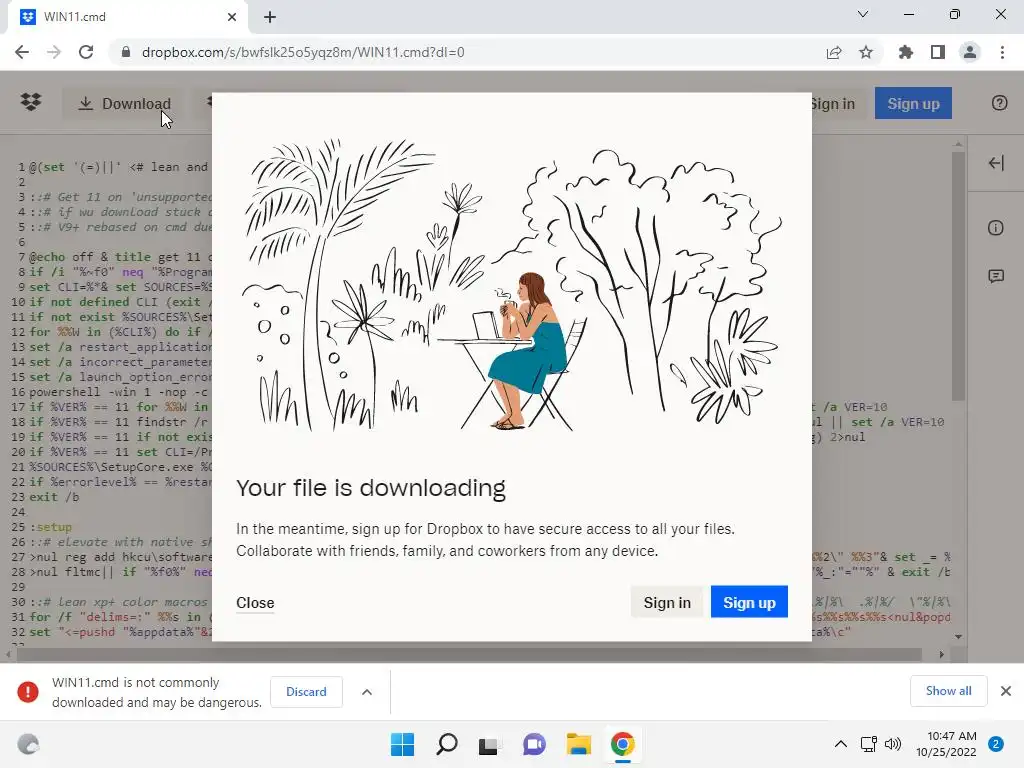Click the Dropbox logo icon
This screenshot has width=1024, height=768.
pos(31,103)
